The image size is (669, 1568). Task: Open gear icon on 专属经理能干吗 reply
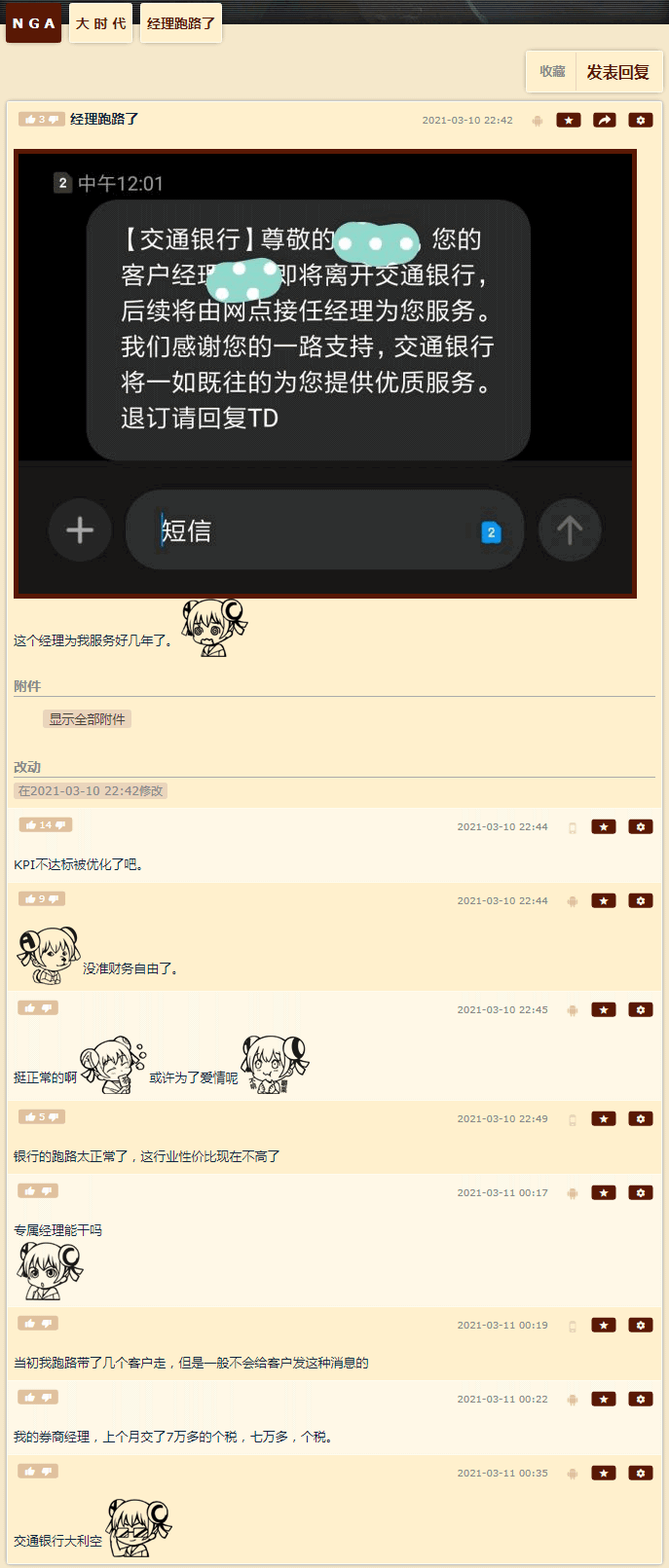(x=640, y=1192)
